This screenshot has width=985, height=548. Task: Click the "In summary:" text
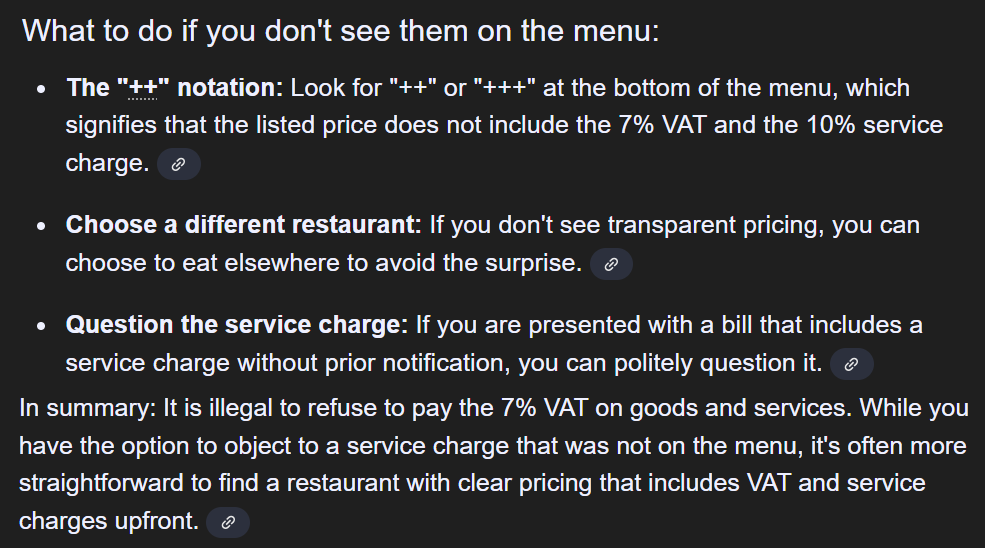[x=79, y=408]
